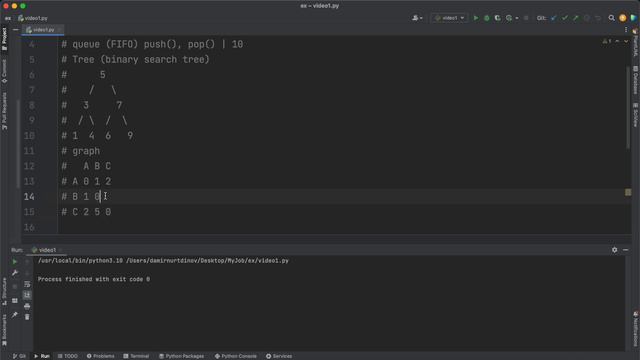Click the editor tabs three-dot options icon
The width and height of the screenshot is (640, 360).
(x=626, y=30)
